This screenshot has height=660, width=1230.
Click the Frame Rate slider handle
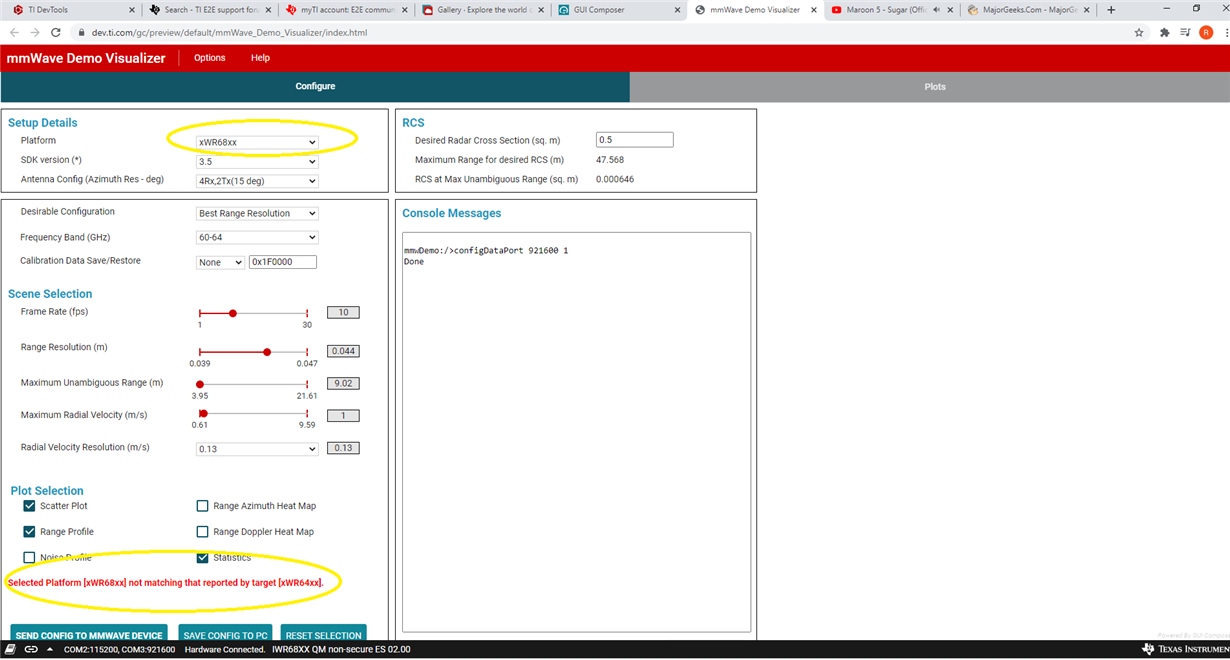[233, 313]
